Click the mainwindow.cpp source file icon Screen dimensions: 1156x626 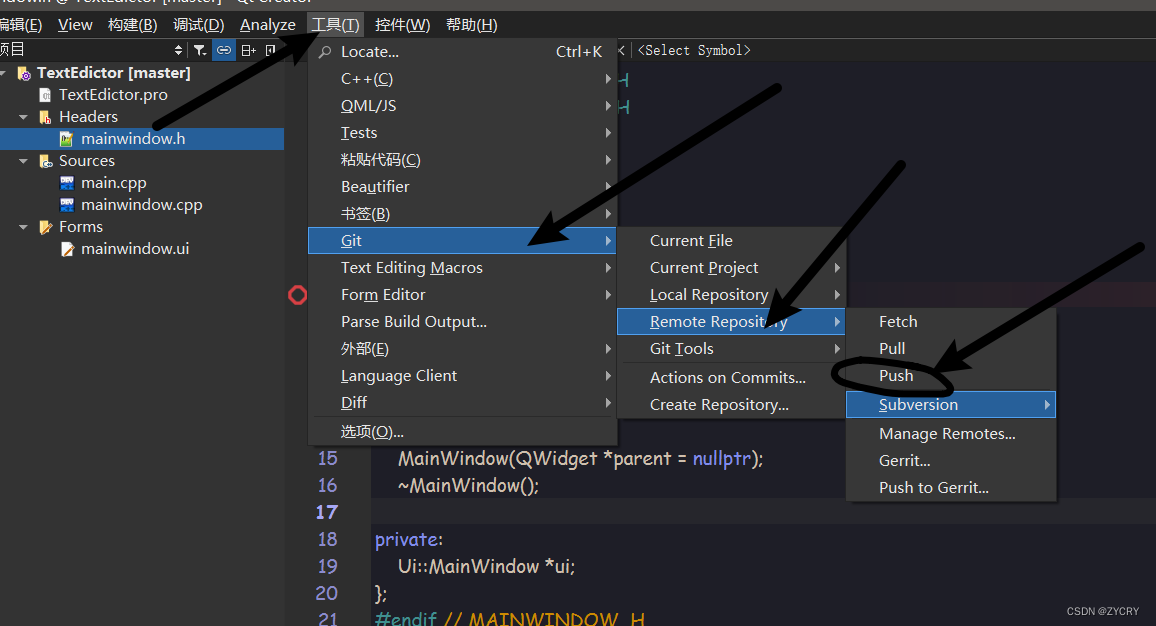(67, 205)
